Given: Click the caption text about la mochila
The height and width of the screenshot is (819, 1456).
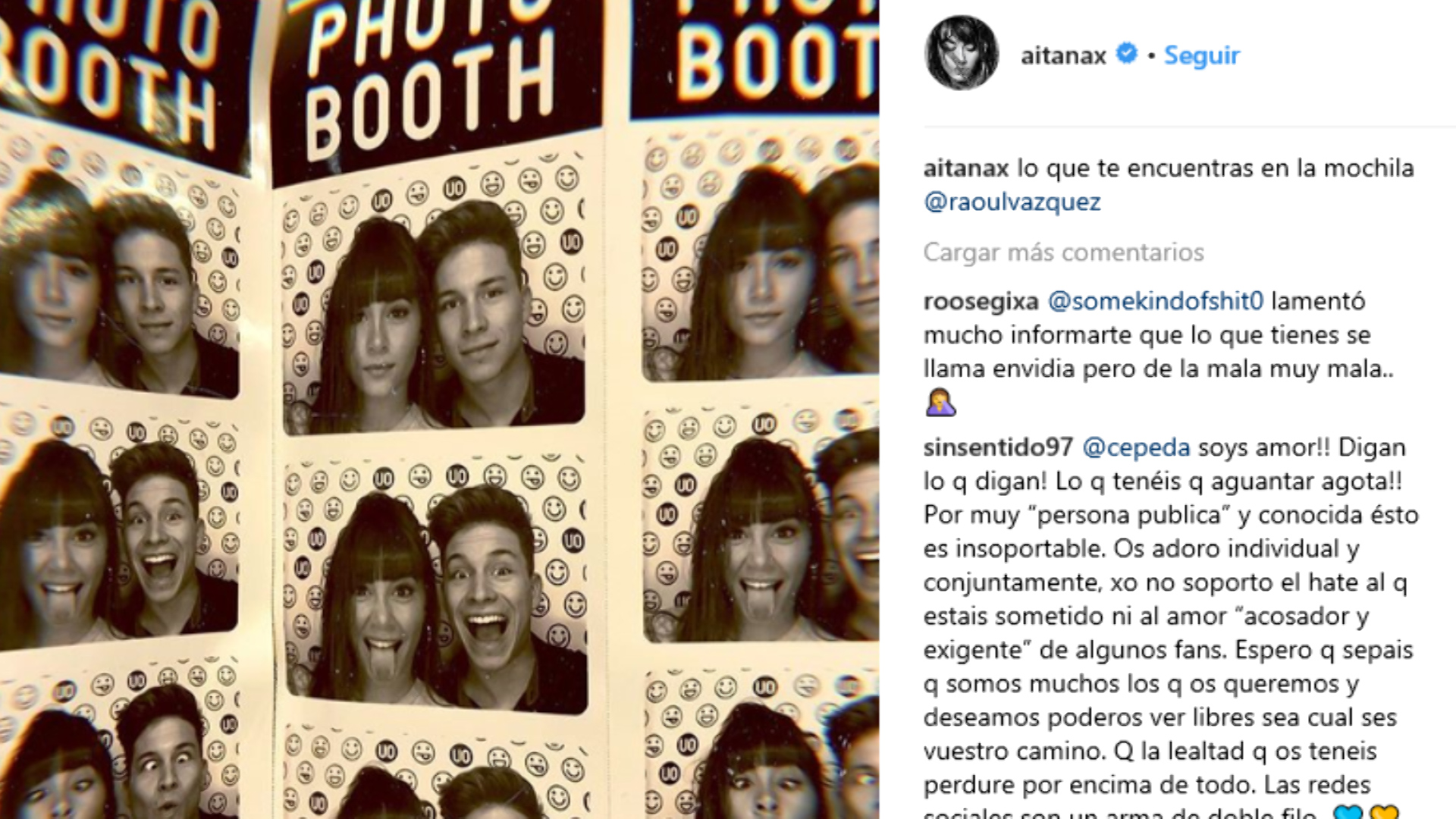Looking at the screenshot, I should 1216,168.
